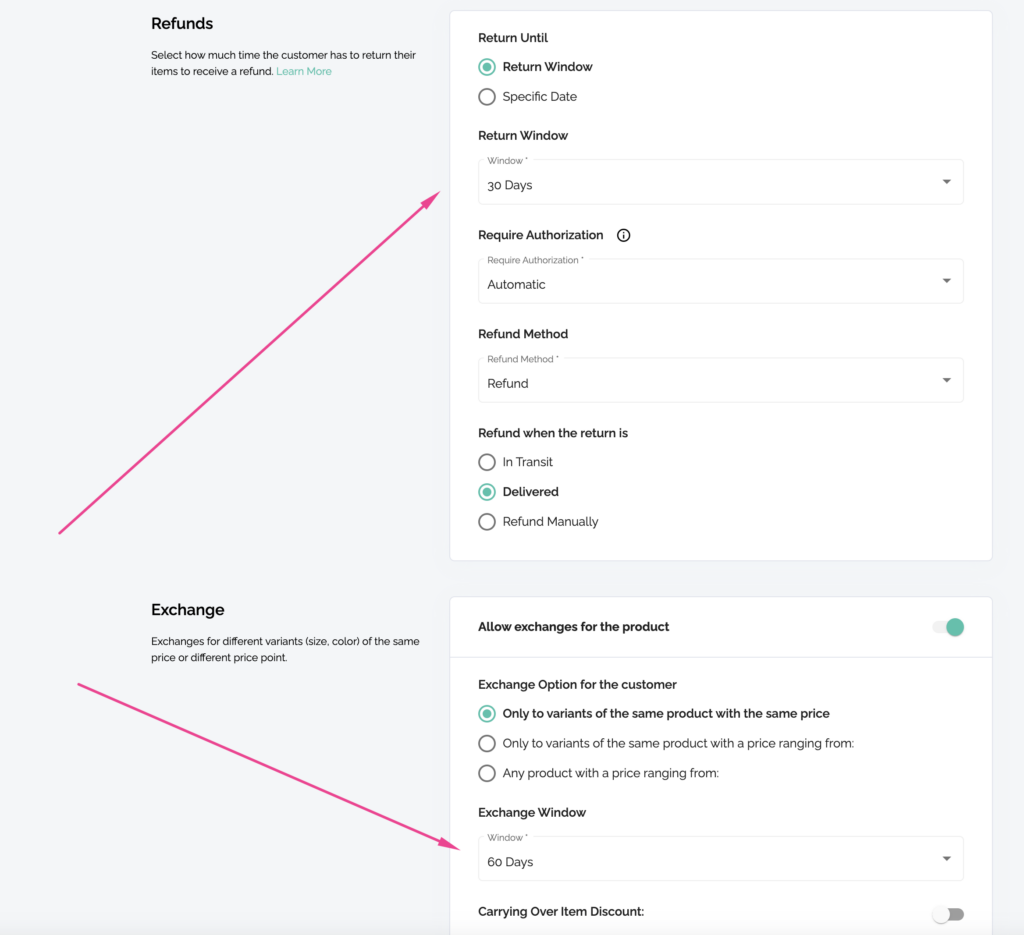Select the Return Window radio option

[487, 67]
